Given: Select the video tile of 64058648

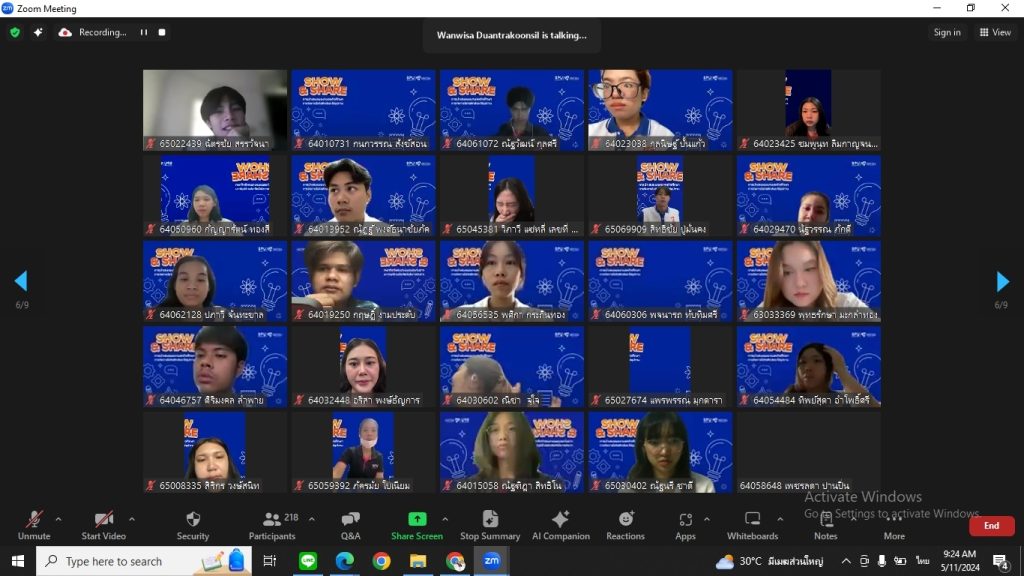Looking at the screenshot, I should pos(808,453).
